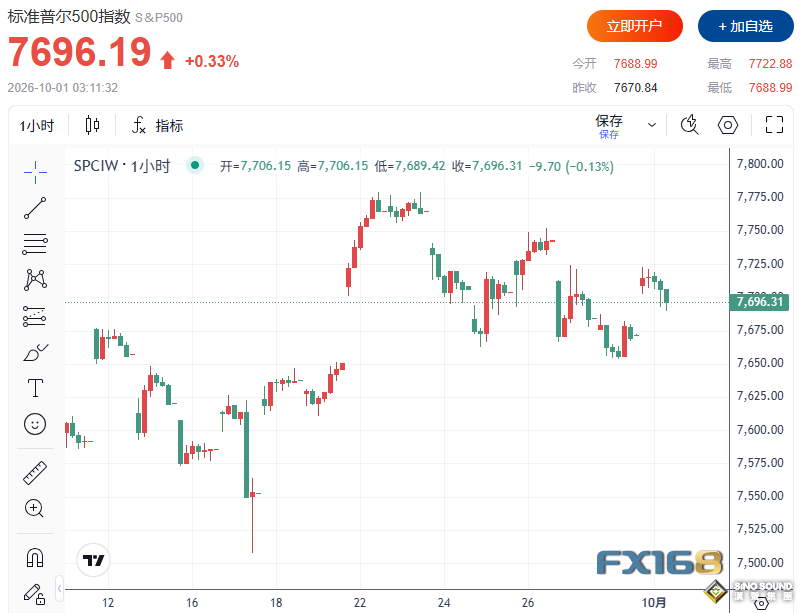The image size is (802, 613).
Task: Expand the 保存 layout dropdown arrow
Action: 652,125
